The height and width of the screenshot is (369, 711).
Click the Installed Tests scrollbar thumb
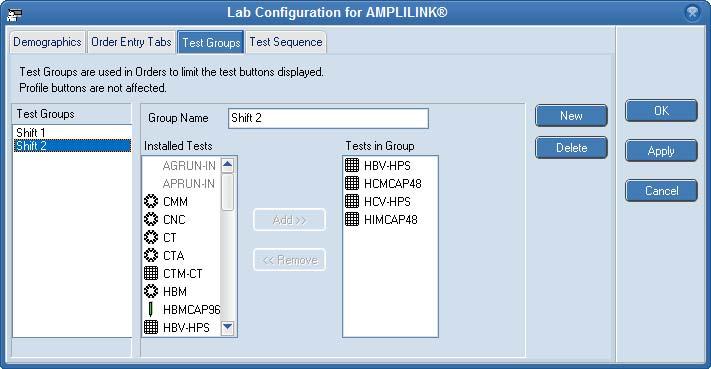(227, 192)
